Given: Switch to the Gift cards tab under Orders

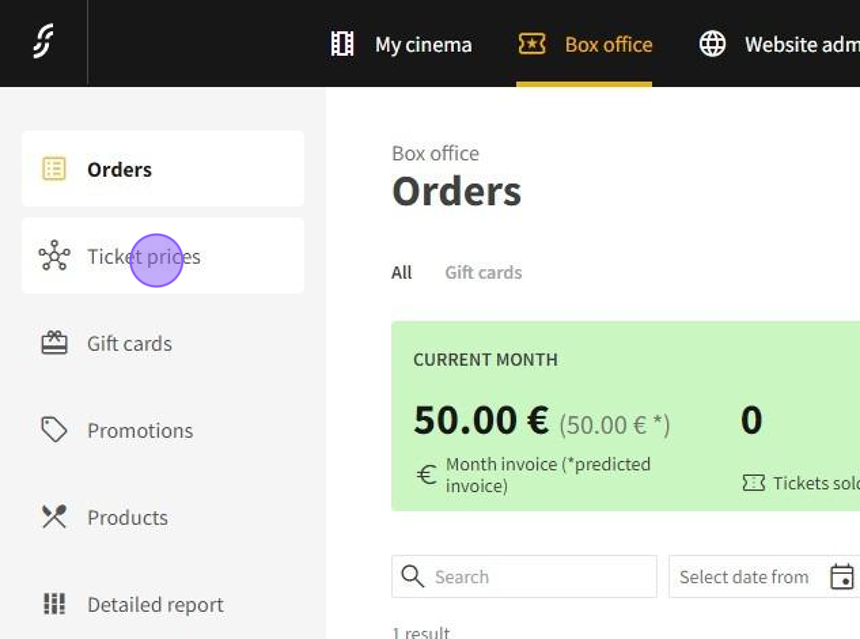Looking at the screenshot, I should click(x=483, y=272).
